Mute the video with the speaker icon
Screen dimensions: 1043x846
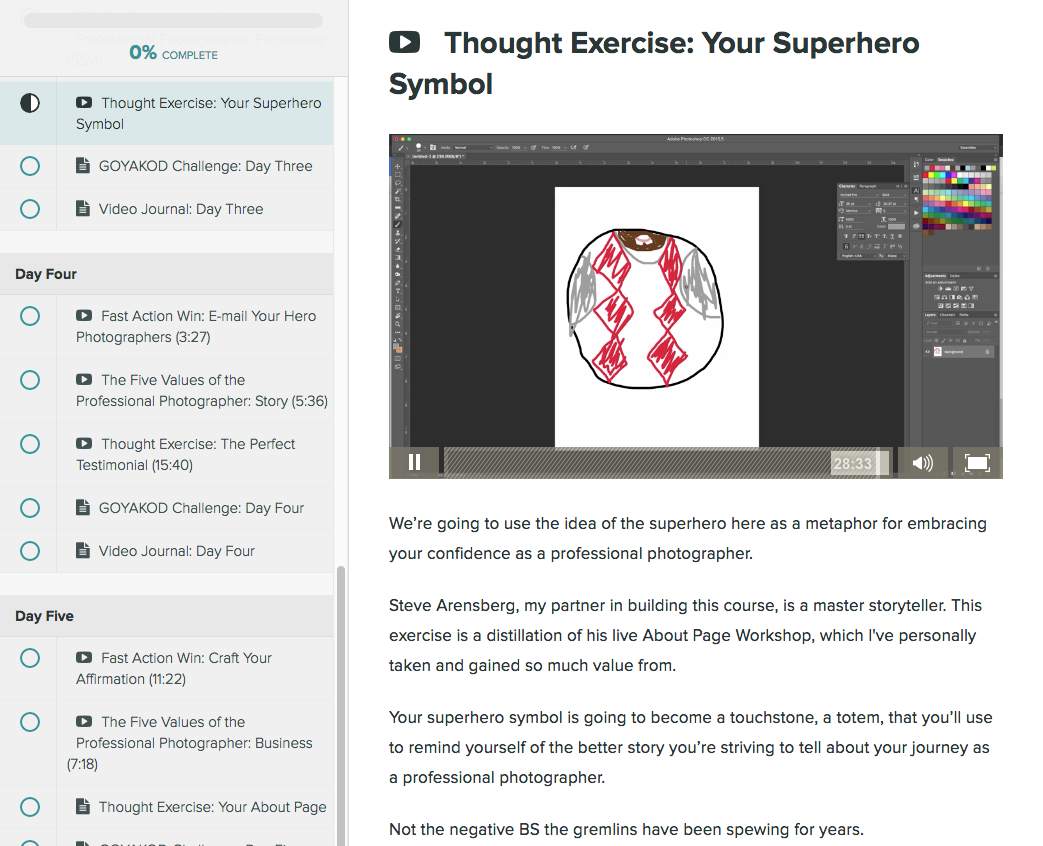923,463
